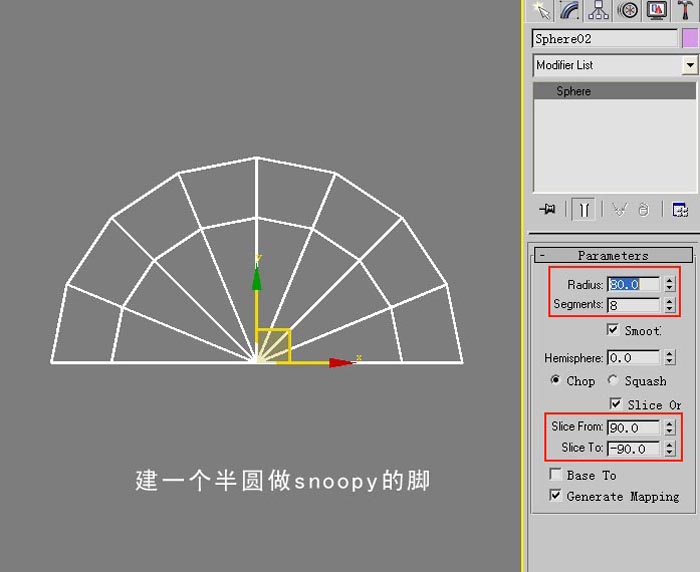Select the Chop radio button
The image size is (700, 572).
coord(555,380)
